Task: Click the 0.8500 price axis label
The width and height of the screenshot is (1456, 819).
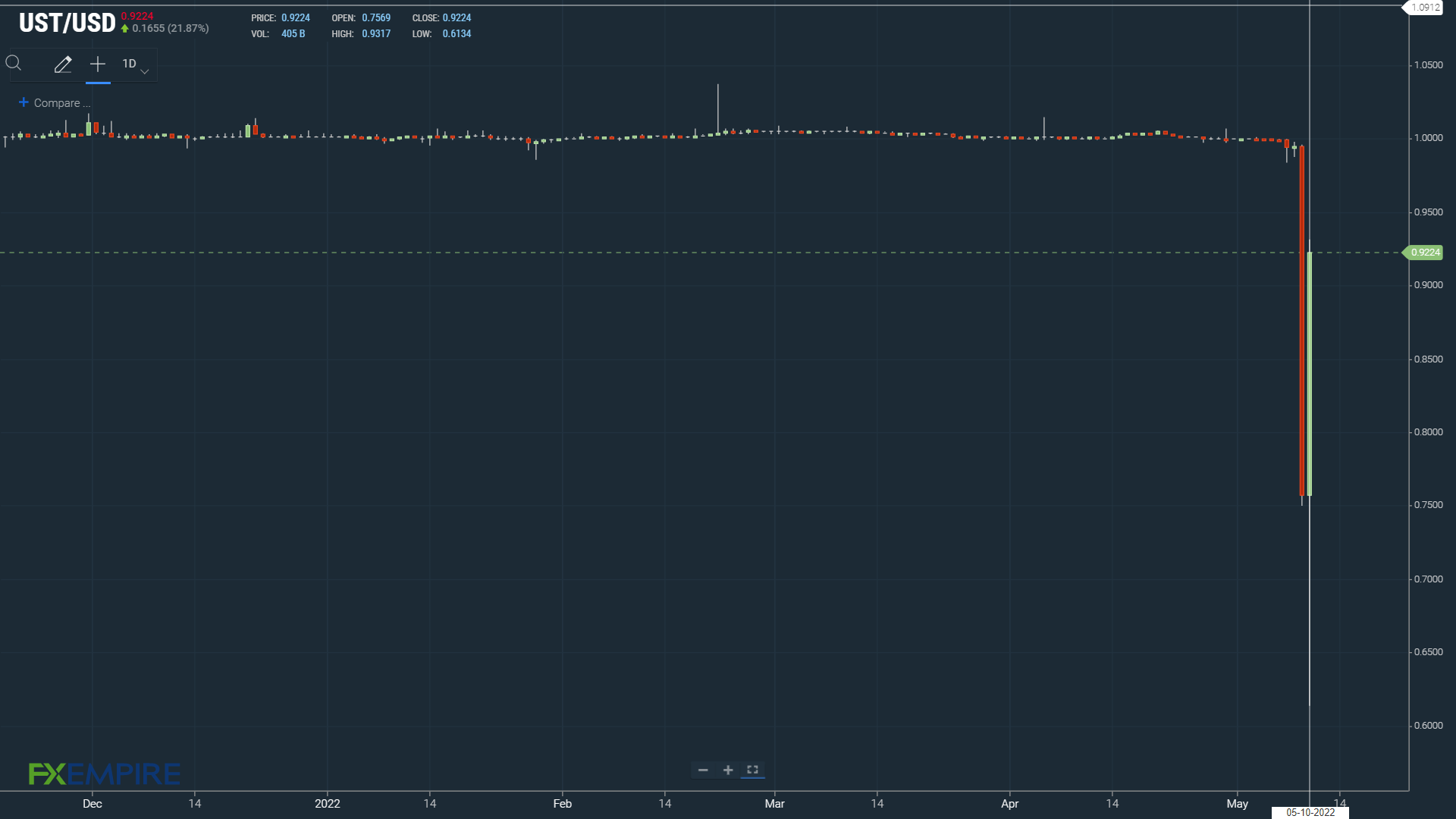Action: pos(1429,359)
